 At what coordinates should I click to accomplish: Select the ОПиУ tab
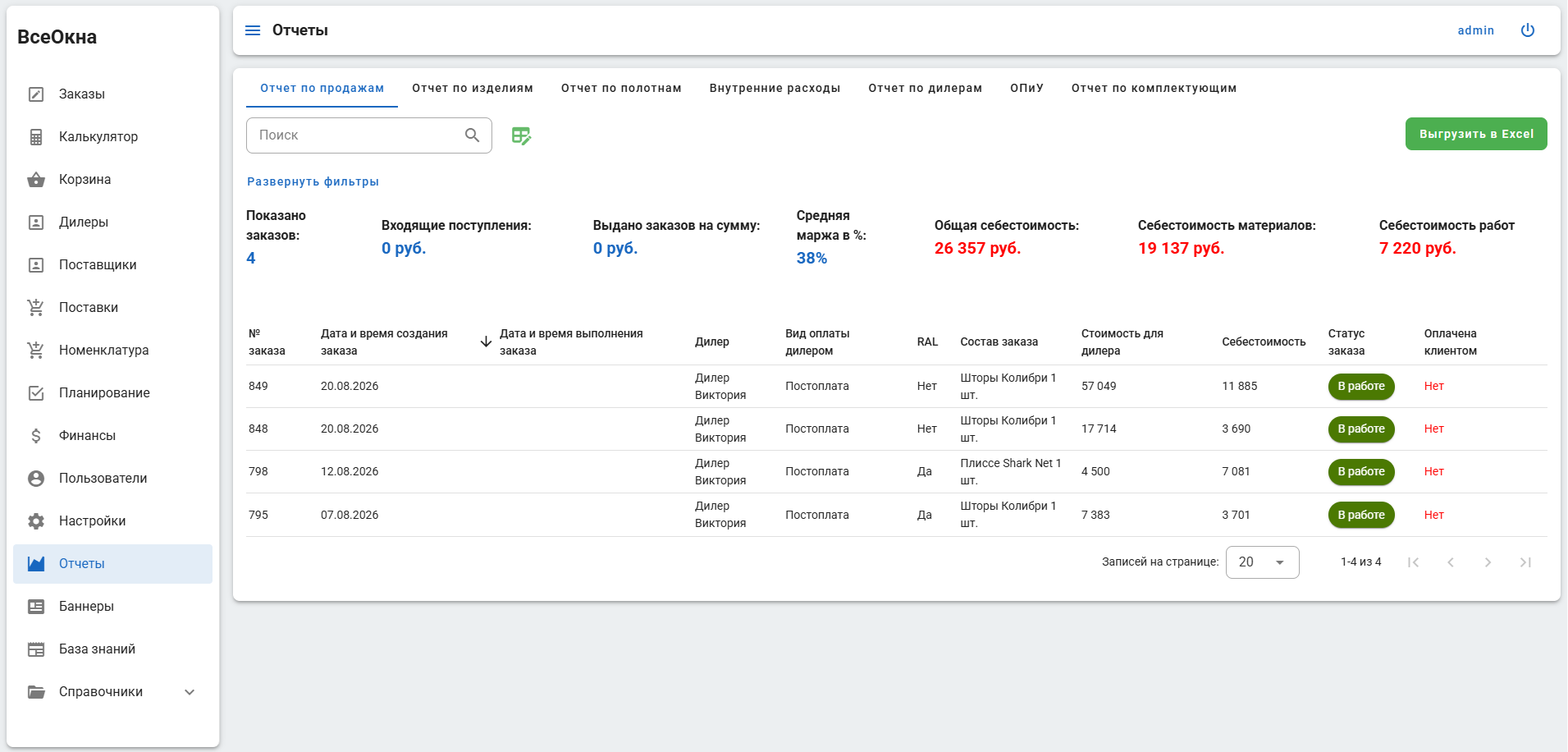point(1026,88)
